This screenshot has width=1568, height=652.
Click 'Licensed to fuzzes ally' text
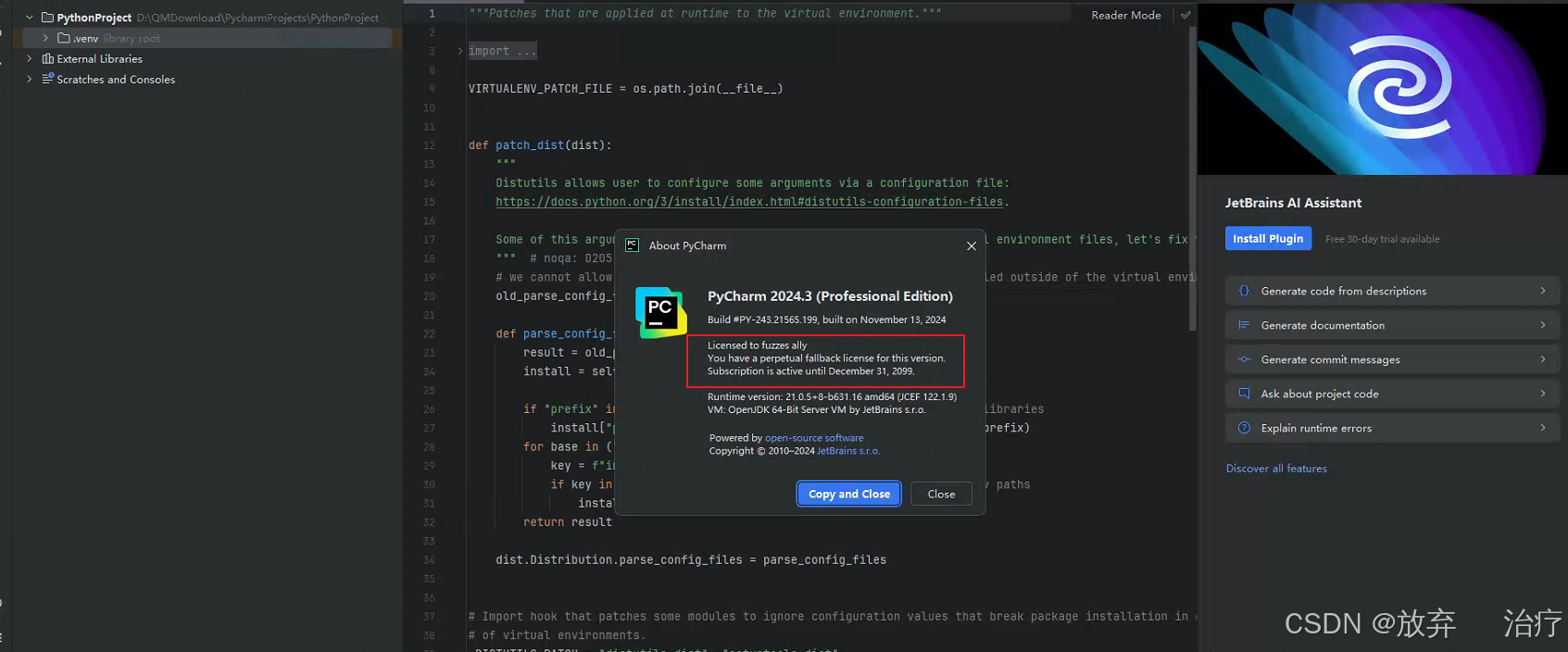pyautogui.click(x=757, y=345)
